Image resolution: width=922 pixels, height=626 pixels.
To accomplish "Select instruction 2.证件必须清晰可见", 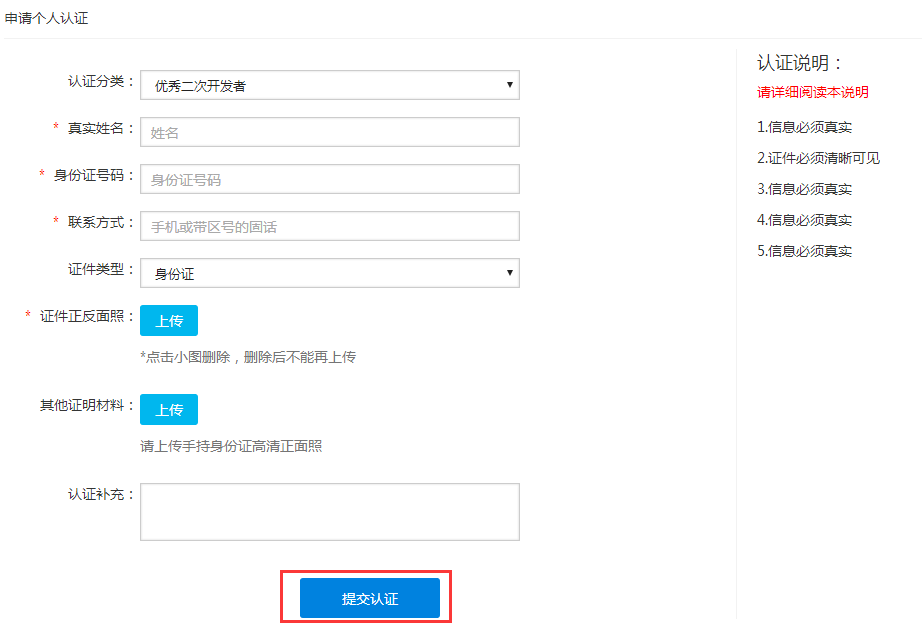I will [x=819, y=158].
